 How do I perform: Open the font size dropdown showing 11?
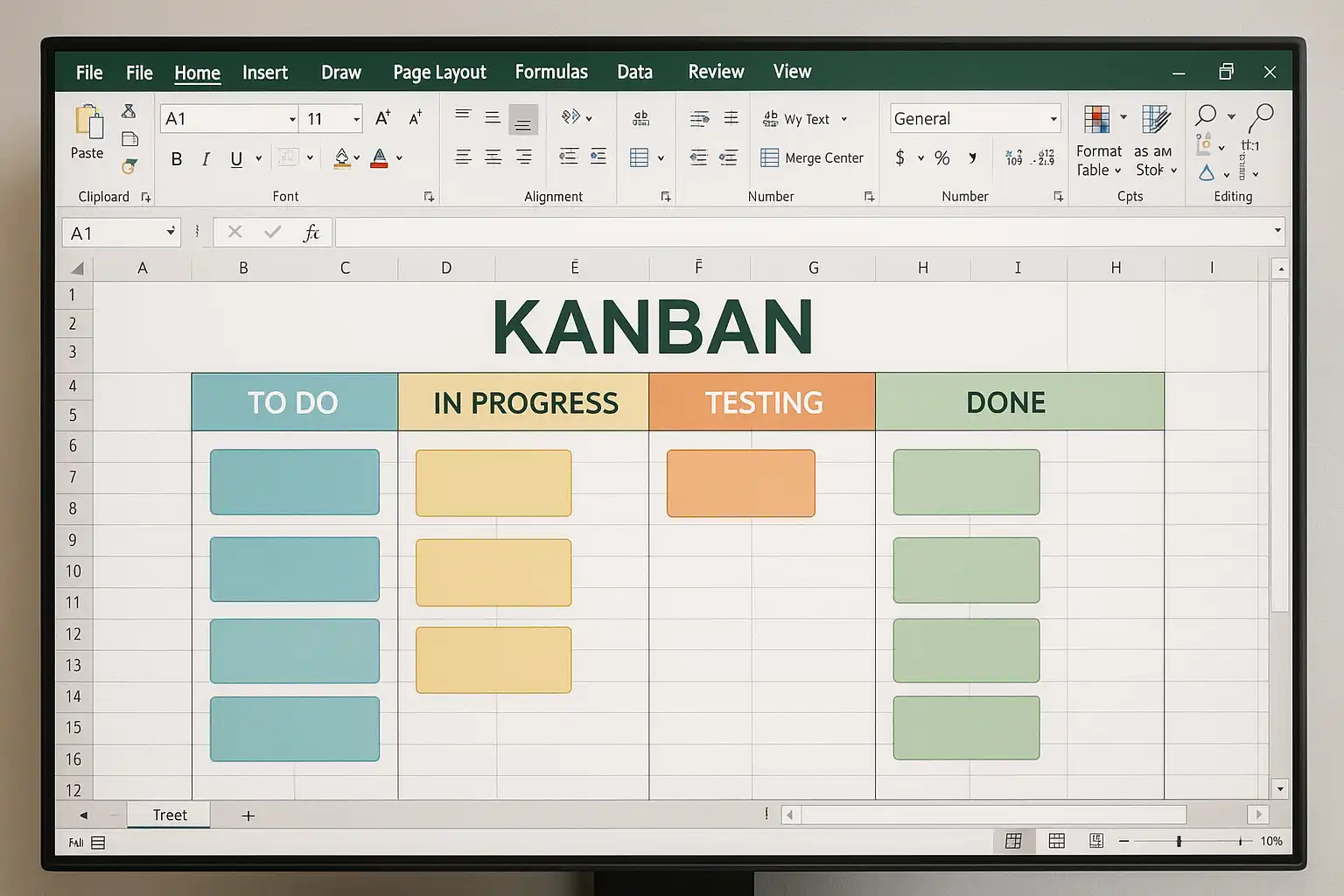356,119
